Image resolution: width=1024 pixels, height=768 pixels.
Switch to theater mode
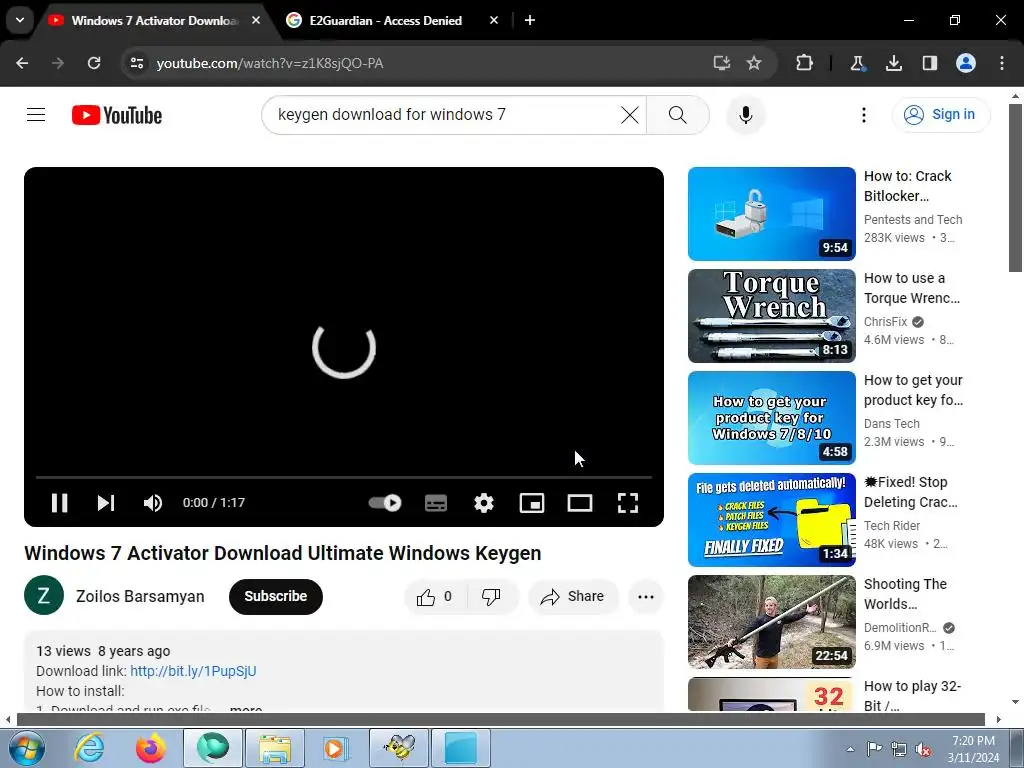[580, 503]
